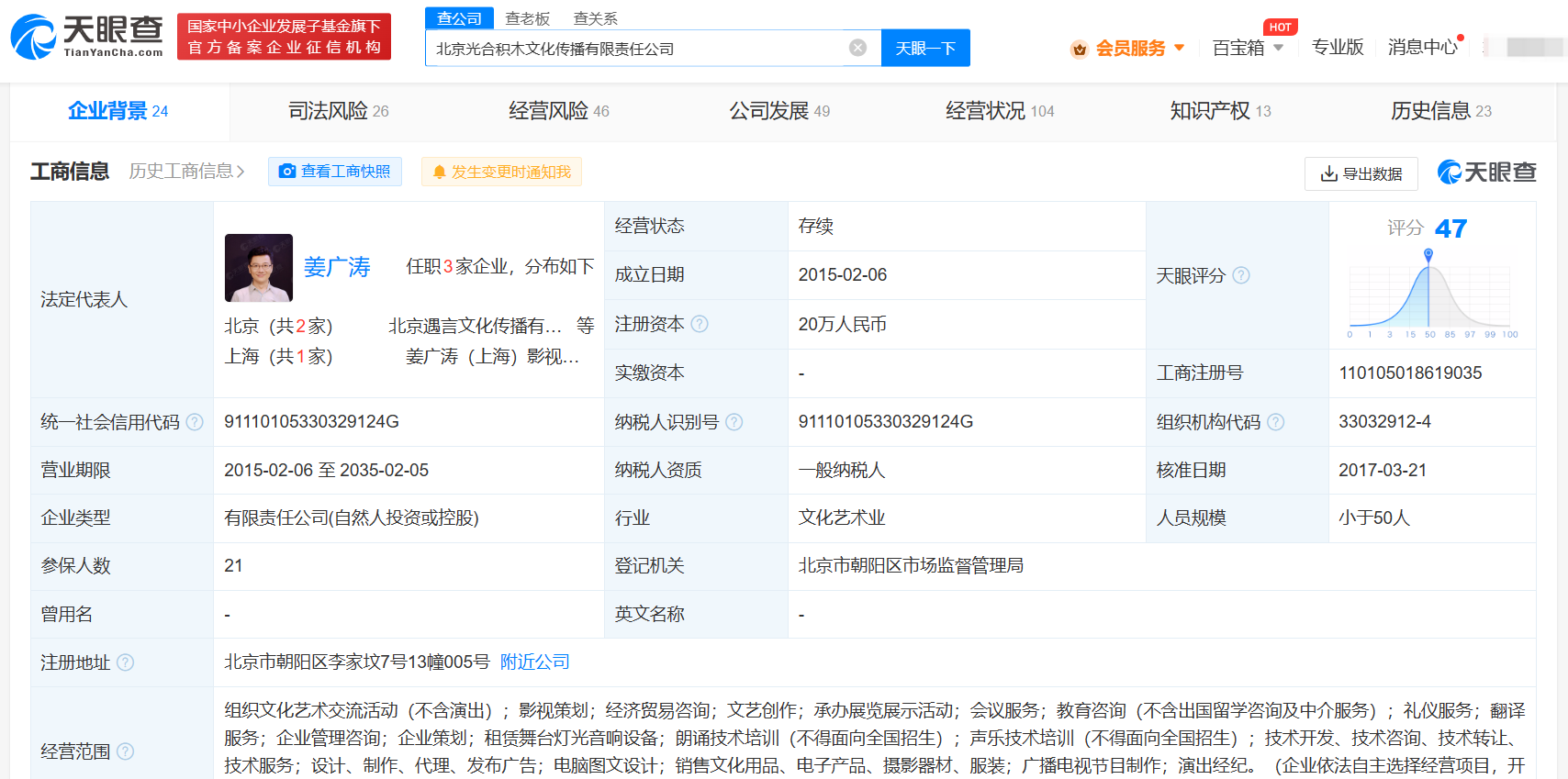Select the operating status 存续

click(x=816, y=227)
